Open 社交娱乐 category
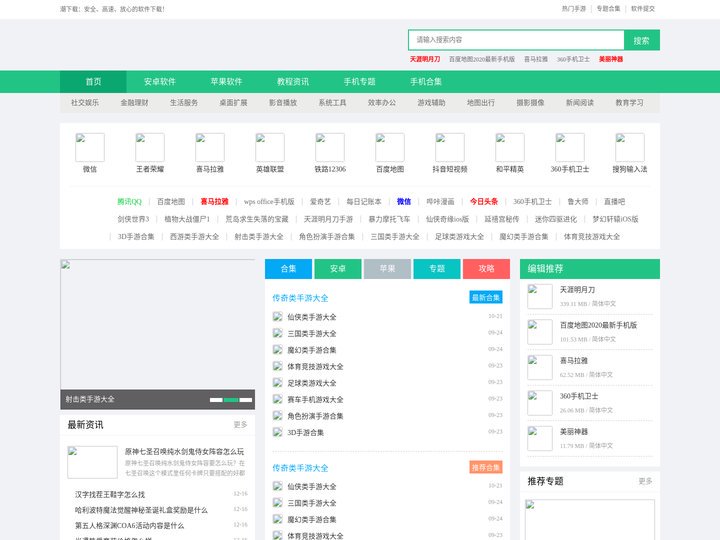 [x=85, y=103]
